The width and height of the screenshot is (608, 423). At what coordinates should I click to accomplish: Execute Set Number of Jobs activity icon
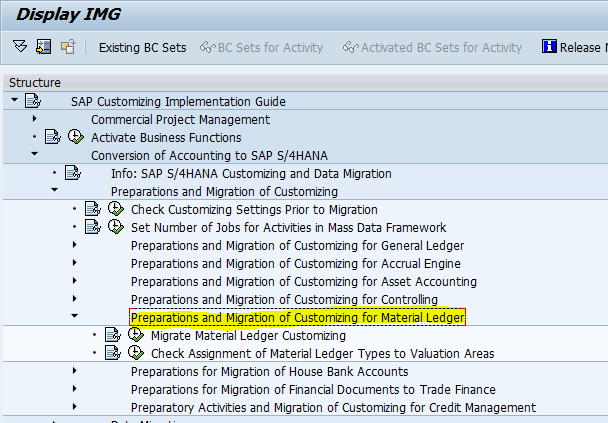click(115, 227)
